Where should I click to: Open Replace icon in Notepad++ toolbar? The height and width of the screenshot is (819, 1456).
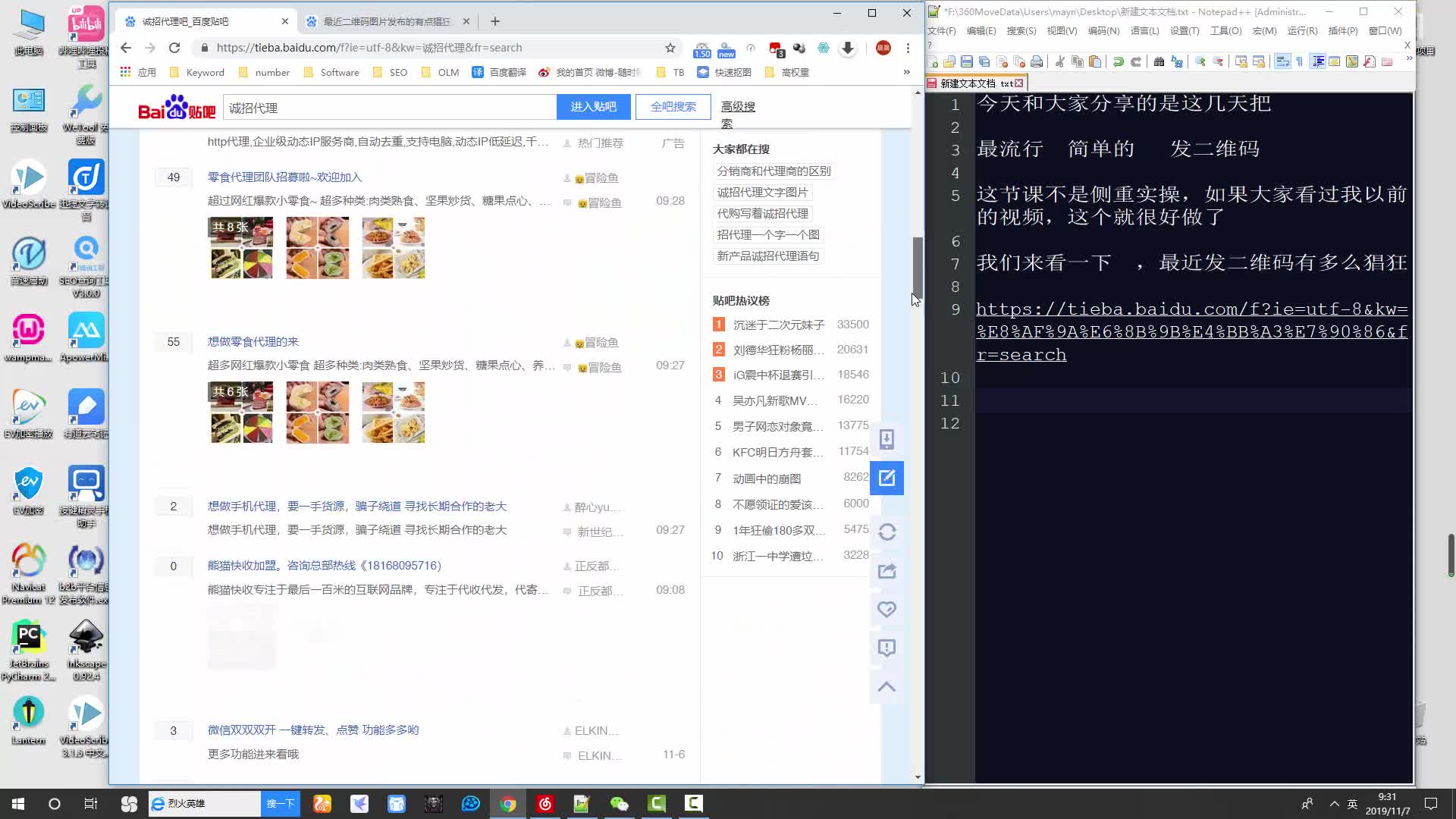coord(1177,61)
